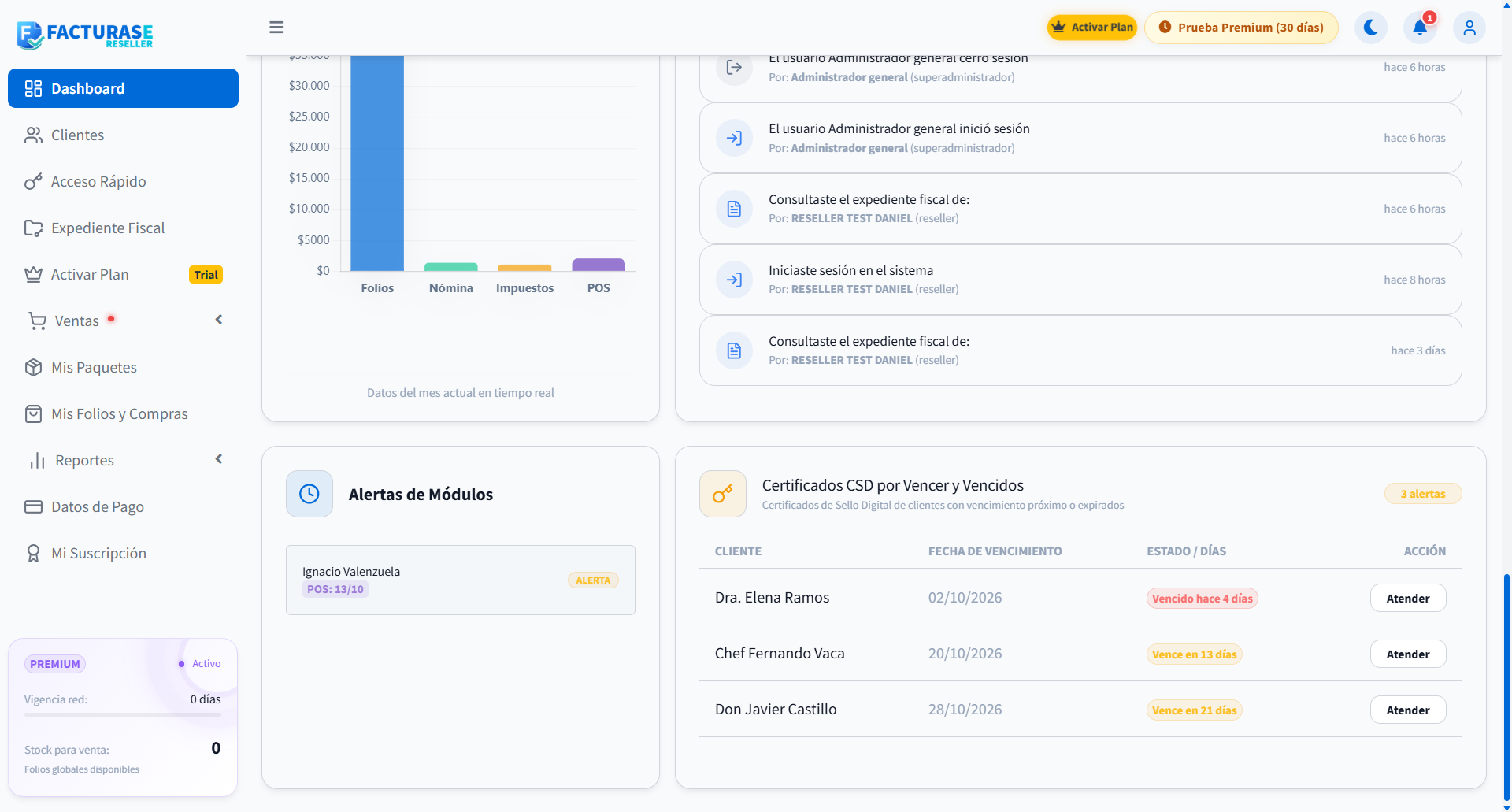Image resolution: width=1512 pixels, height=812 pixels.
Task: Click the crown icon beside Activar Plan in sidebar
Action: point(33,275)
